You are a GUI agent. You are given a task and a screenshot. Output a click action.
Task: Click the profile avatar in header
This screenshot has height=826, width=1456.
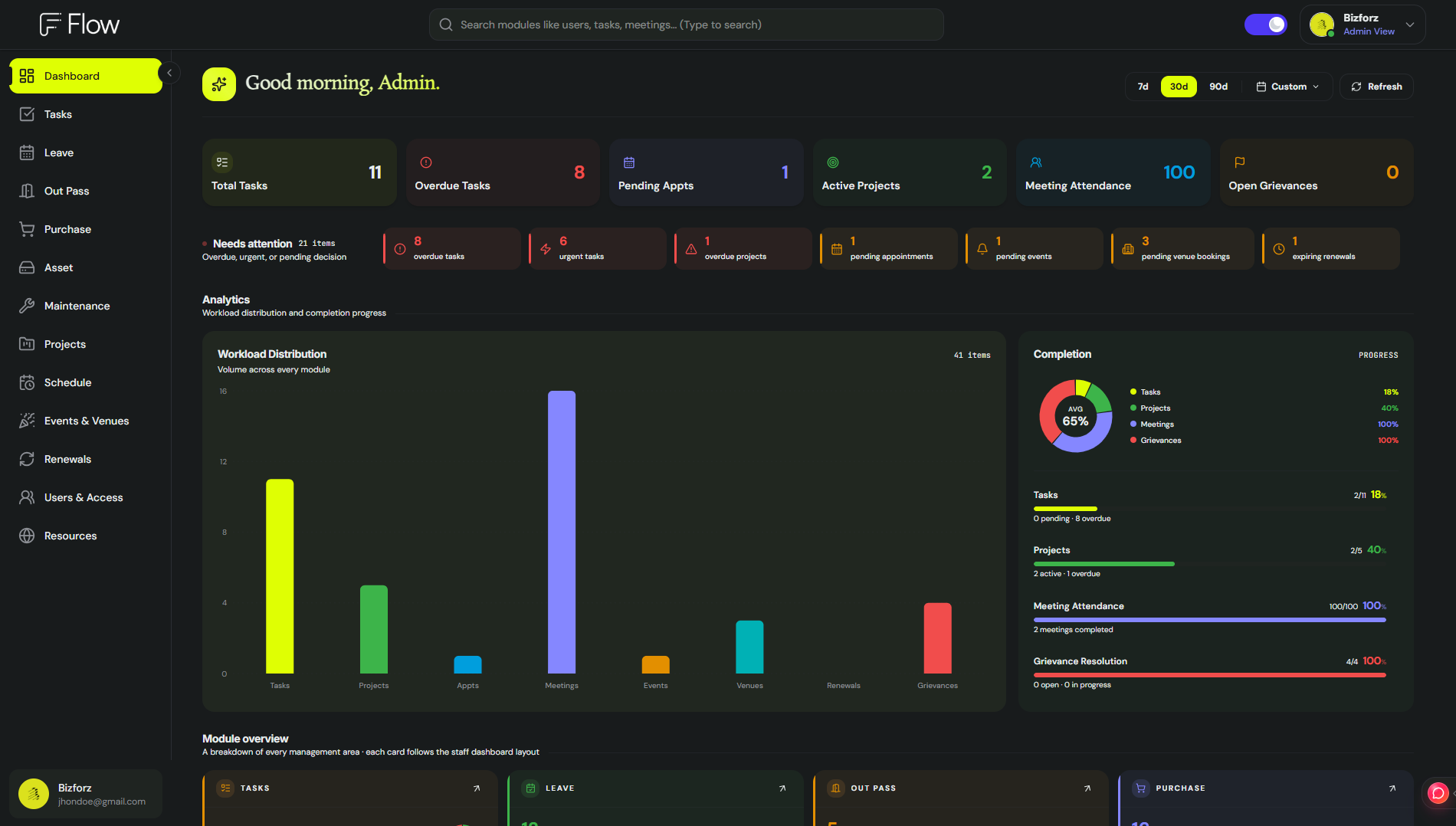(x=1322, y=25)
